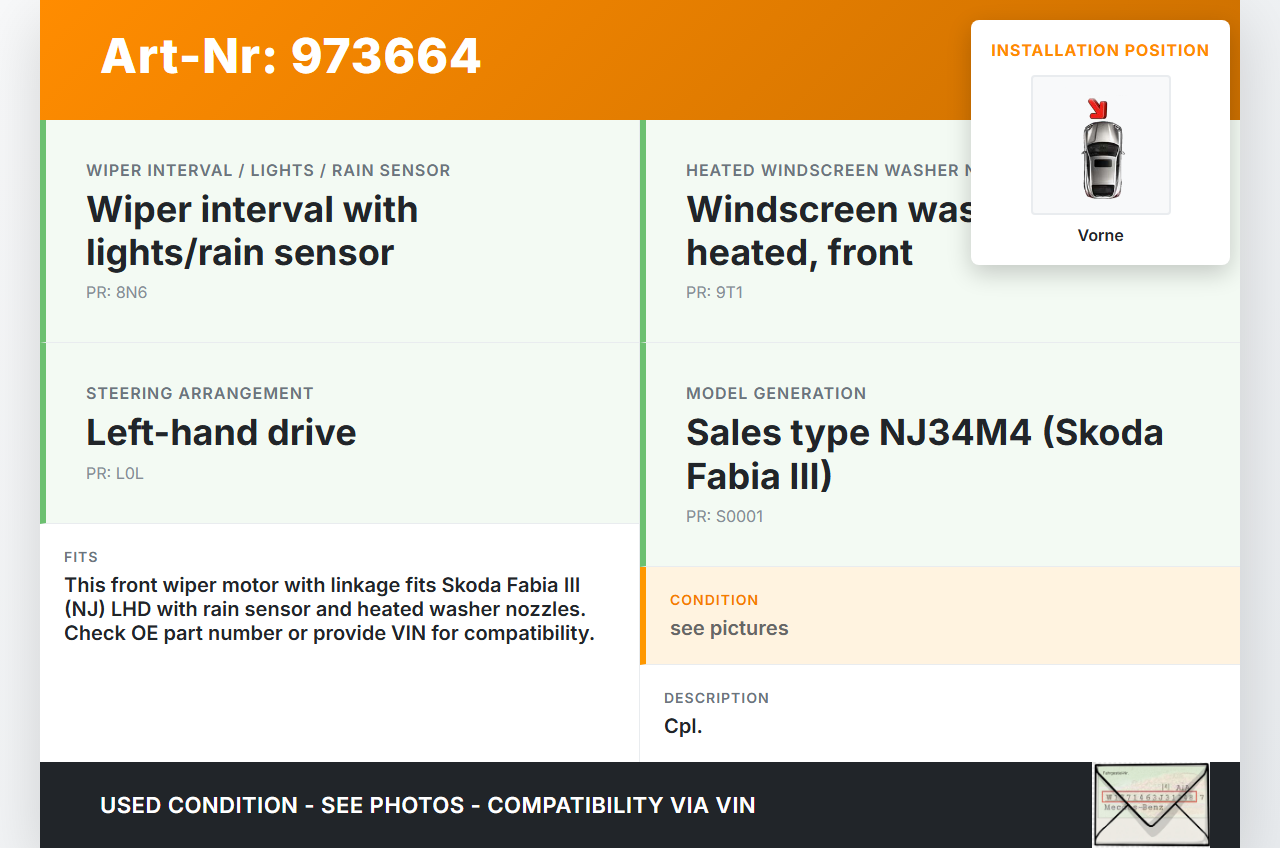The image size is (1280, 848).
Task: Click the 'Cpl.' description value
Action: click(683, 726)
